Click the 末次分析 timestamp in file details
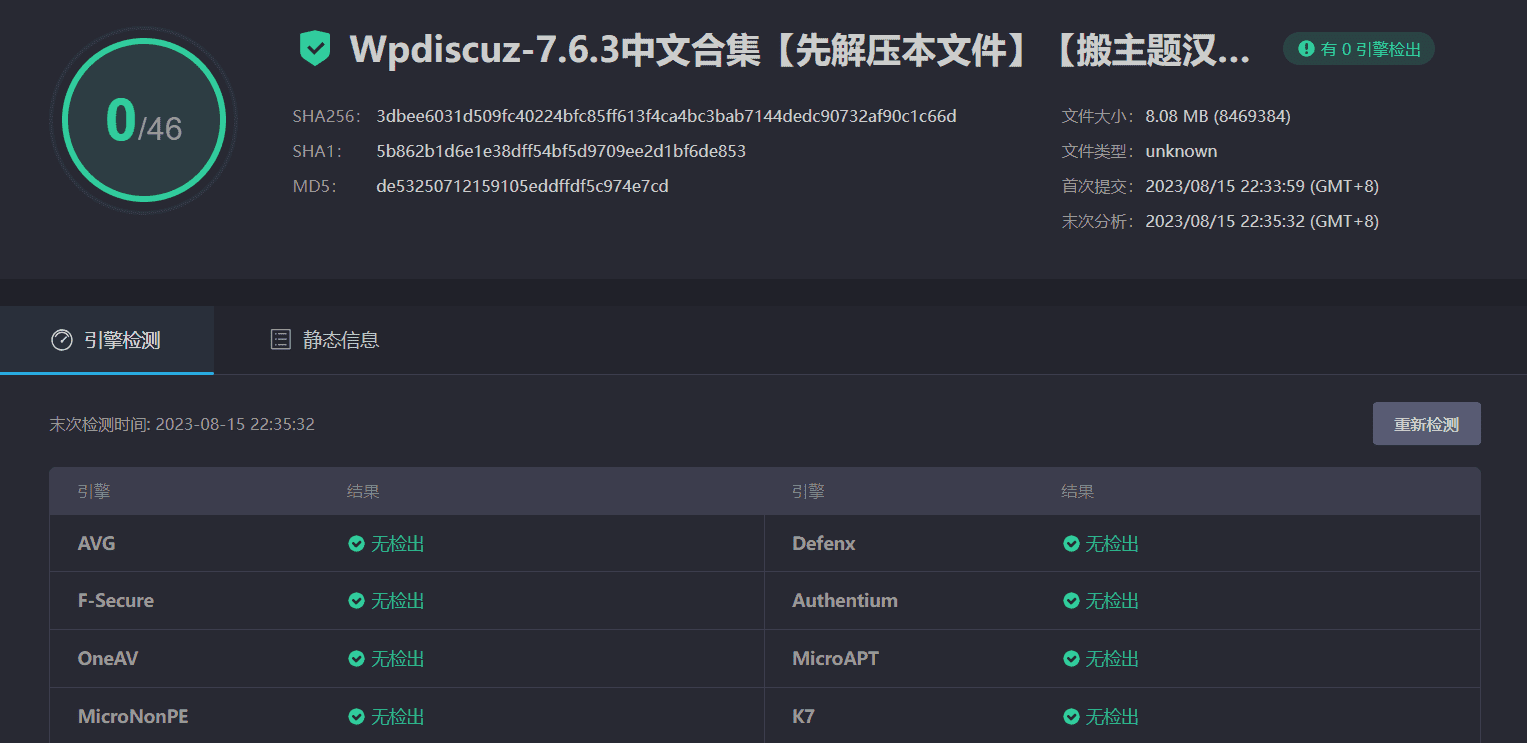 click(1262, 221)
